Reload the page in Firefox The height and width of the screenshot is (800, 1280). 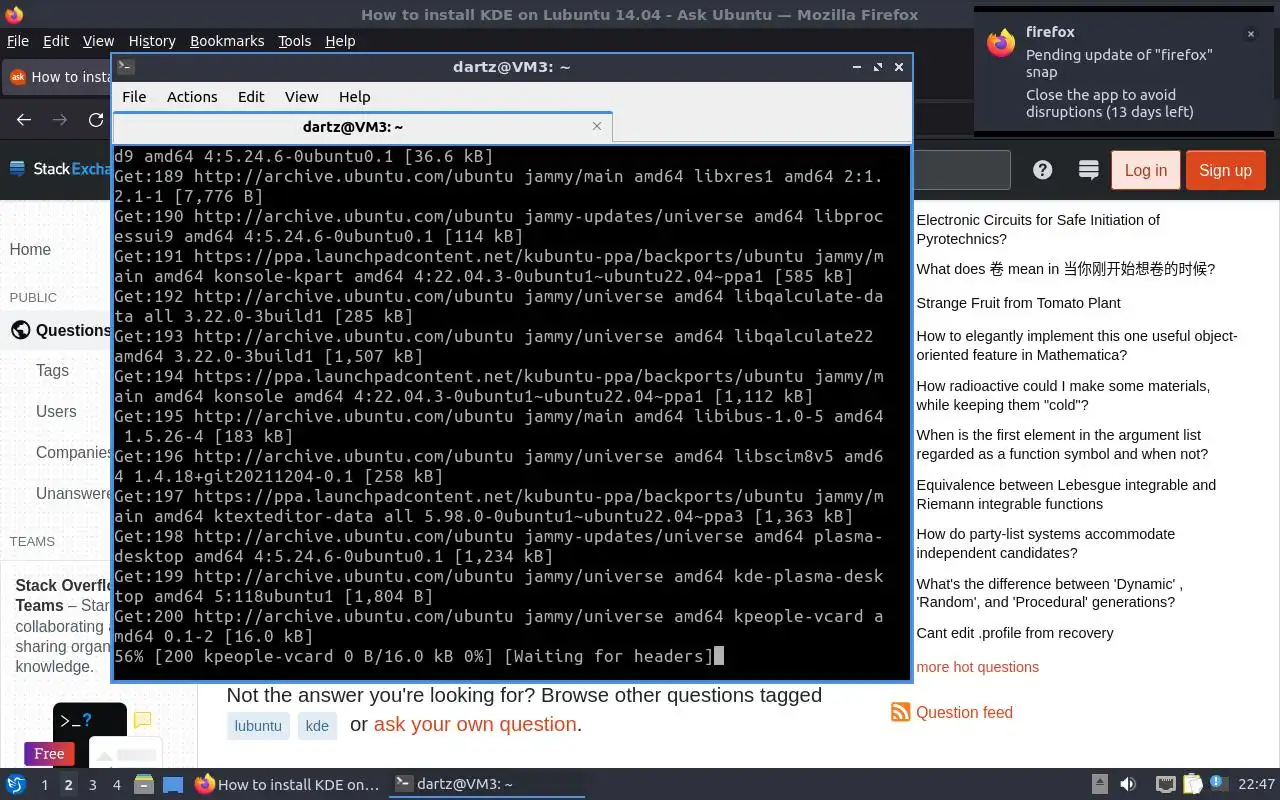pos(96,120)
